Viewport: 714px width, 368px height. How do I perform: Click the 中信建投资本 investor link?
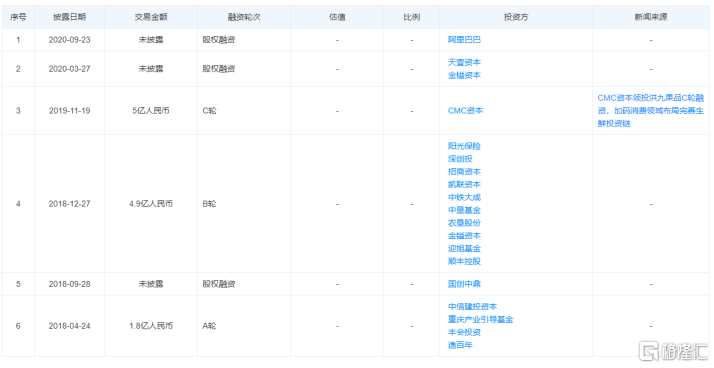472,307
